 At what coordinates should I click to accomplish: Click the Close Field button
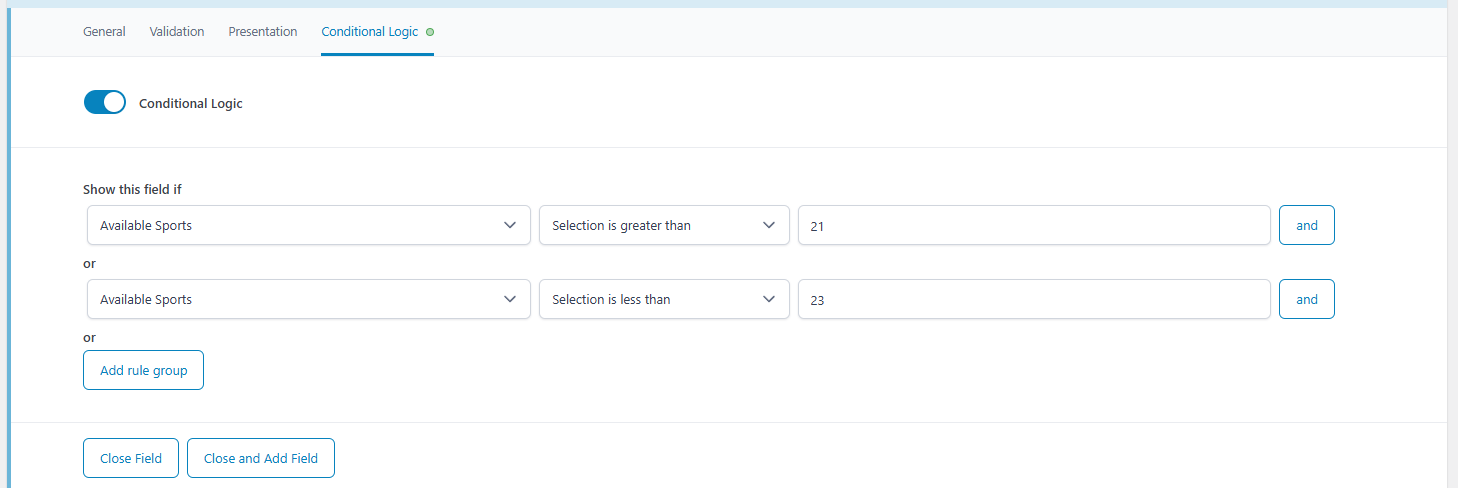(x=131, y=458)
